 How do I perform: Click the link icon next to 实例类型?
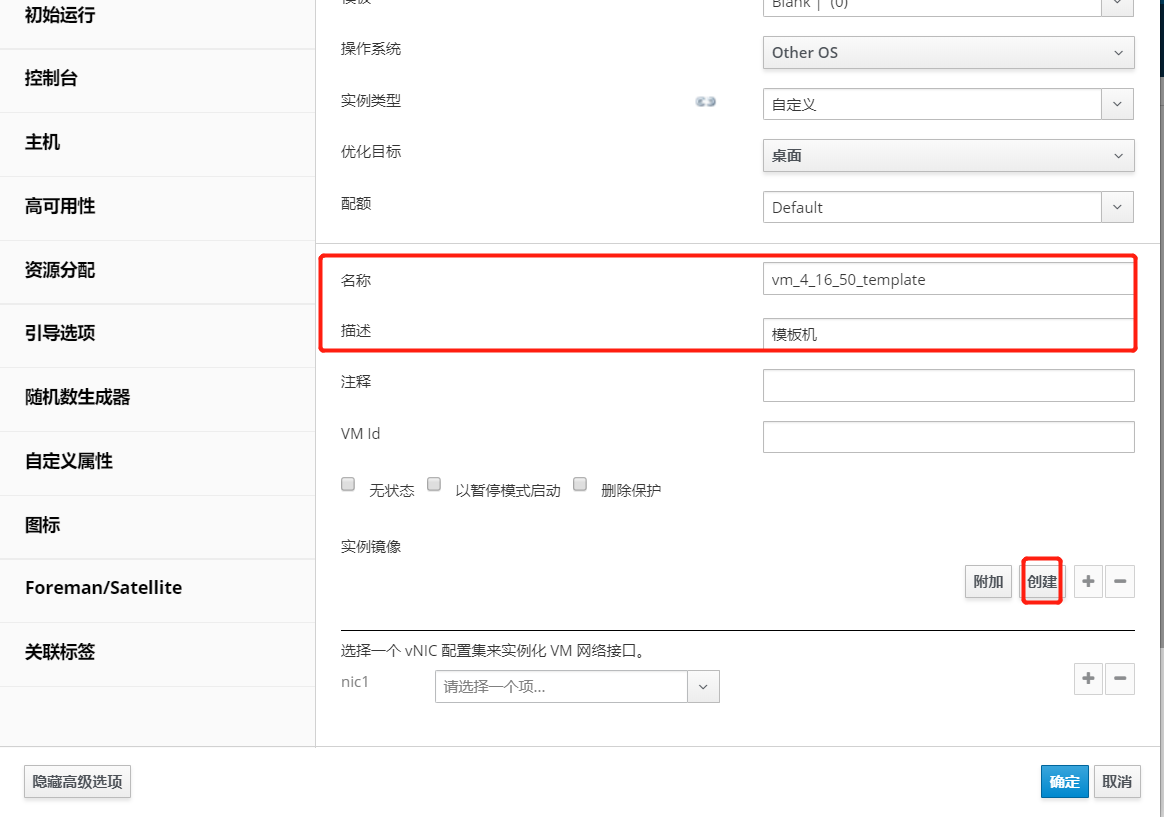click(706, 102)
